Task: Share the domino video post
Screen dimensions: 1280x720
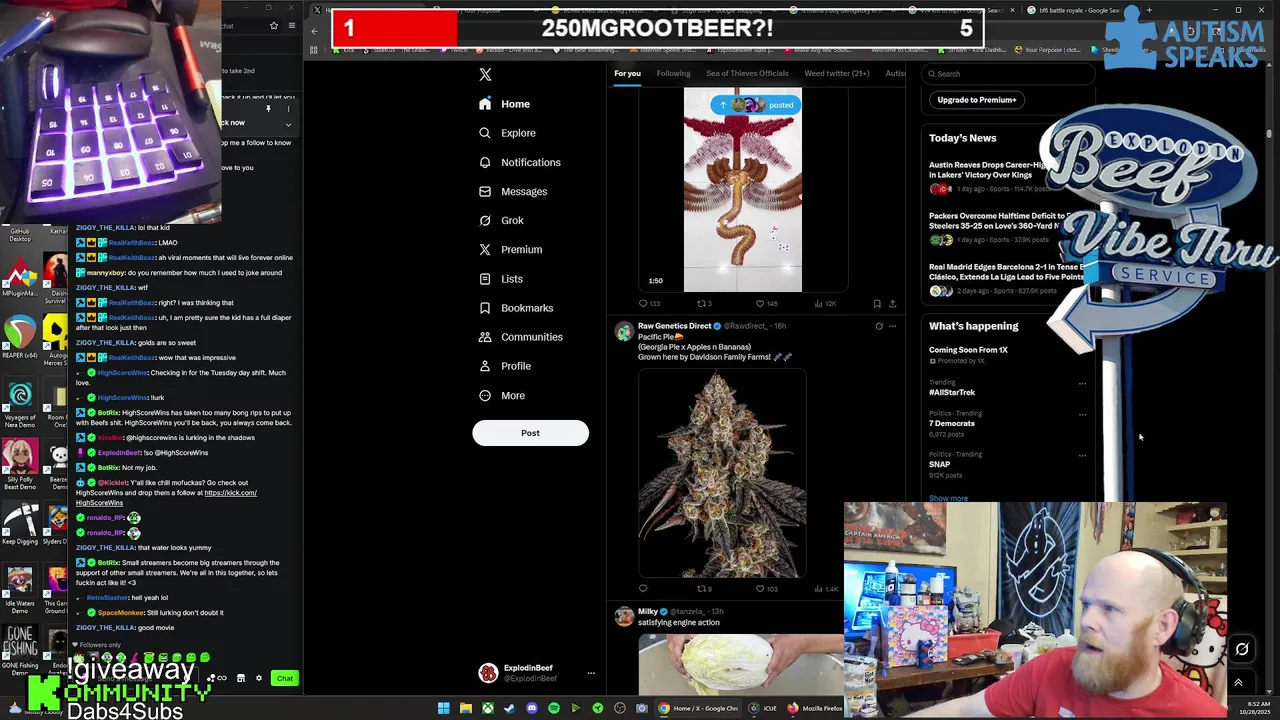Action: (x=892, y=304)
